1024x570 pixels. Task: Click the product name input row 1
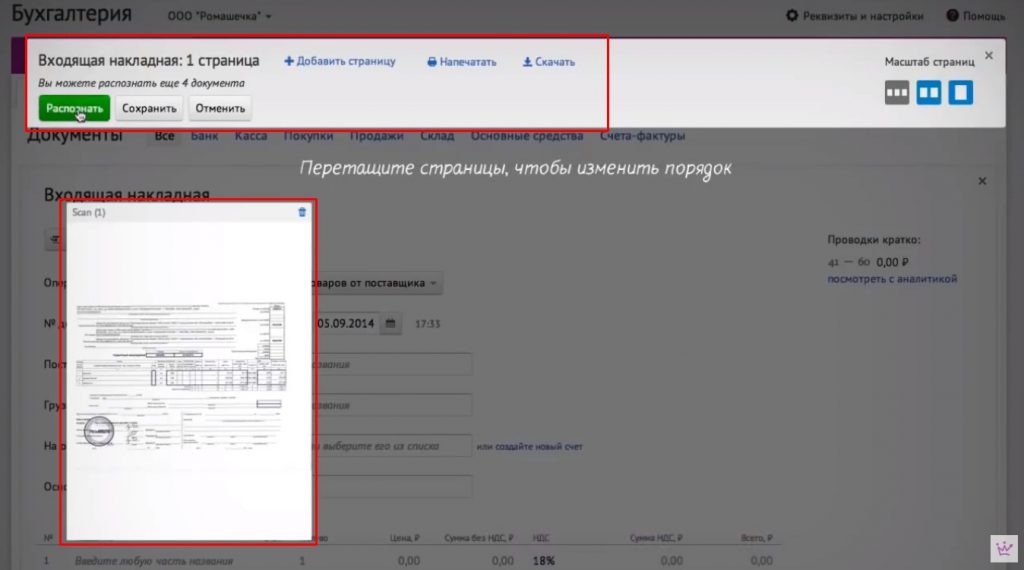(x=154, y=561)
